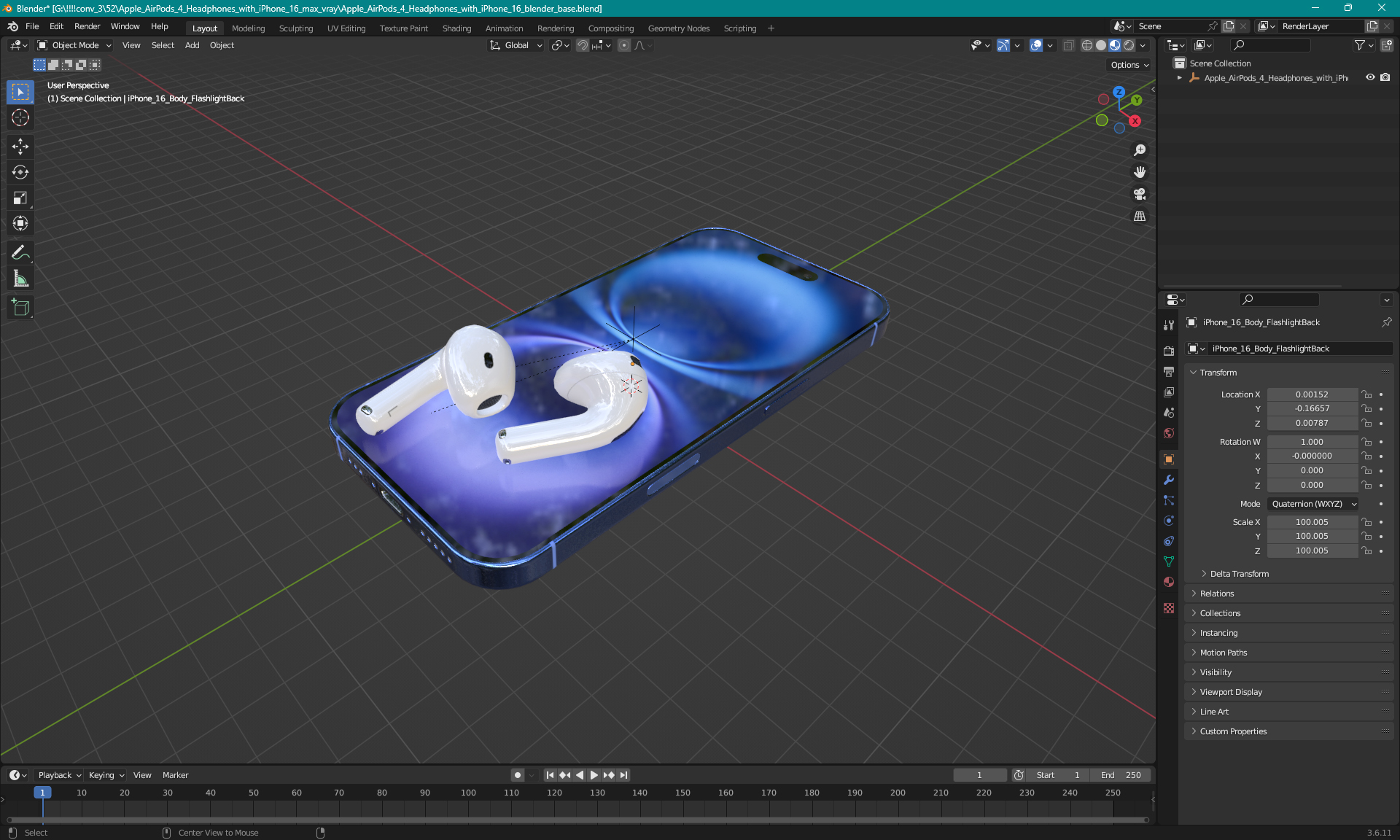Open the viewport Add menu
This screenshot has width=1400, height=840.
tap(192, 45)
